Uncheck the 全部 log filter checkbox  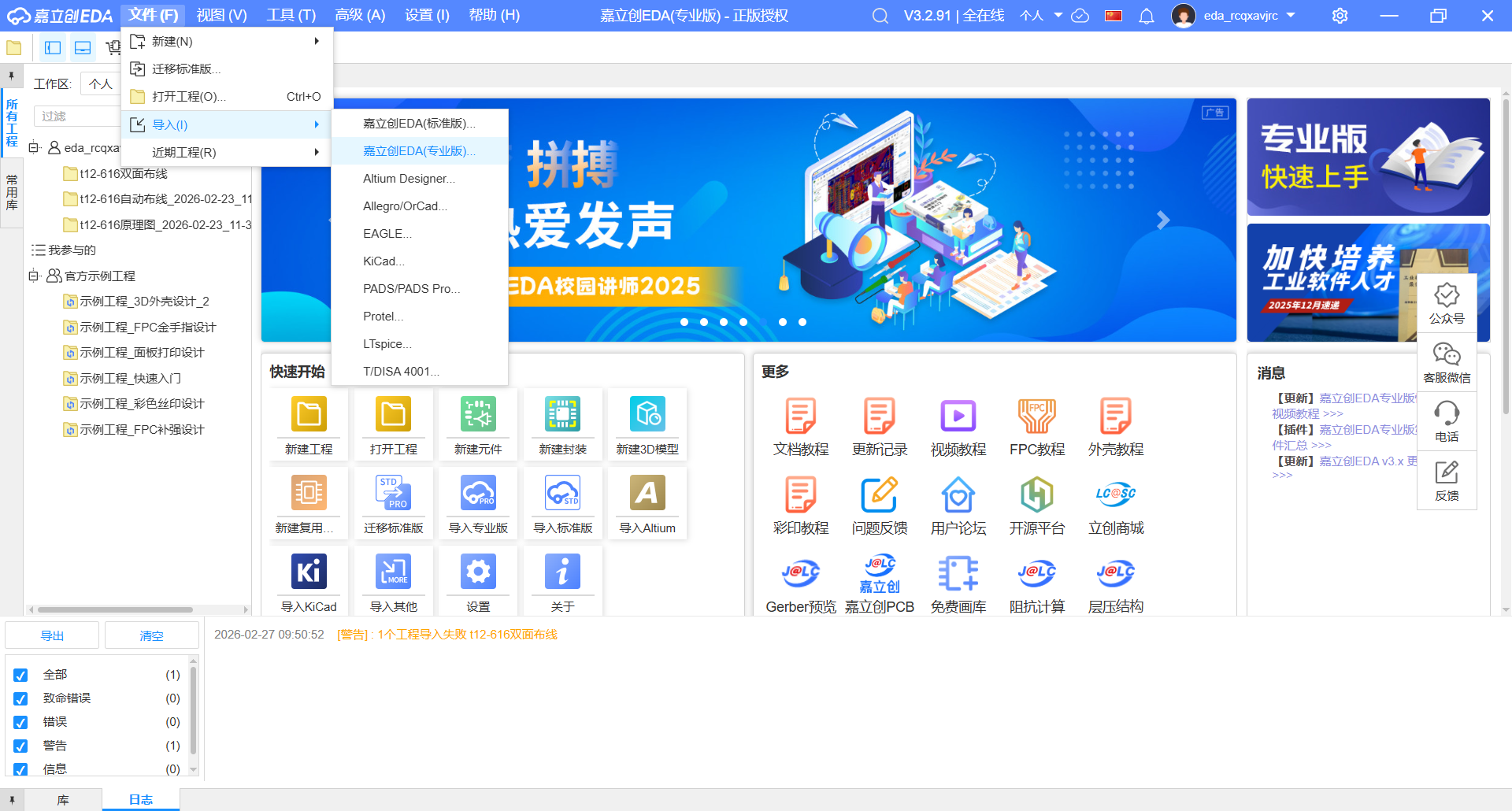[x=21, y=675]
